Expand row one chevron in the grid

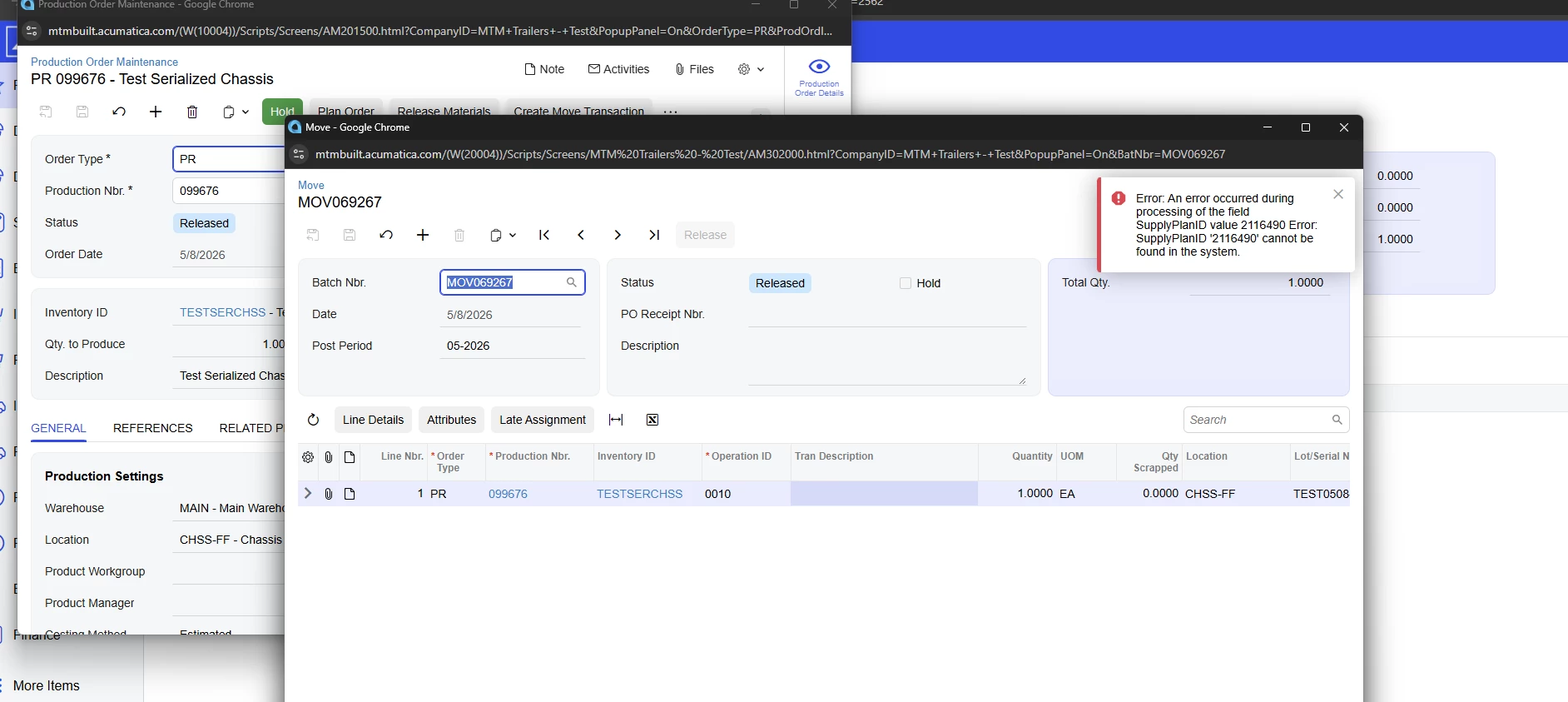tap(308, 493)
